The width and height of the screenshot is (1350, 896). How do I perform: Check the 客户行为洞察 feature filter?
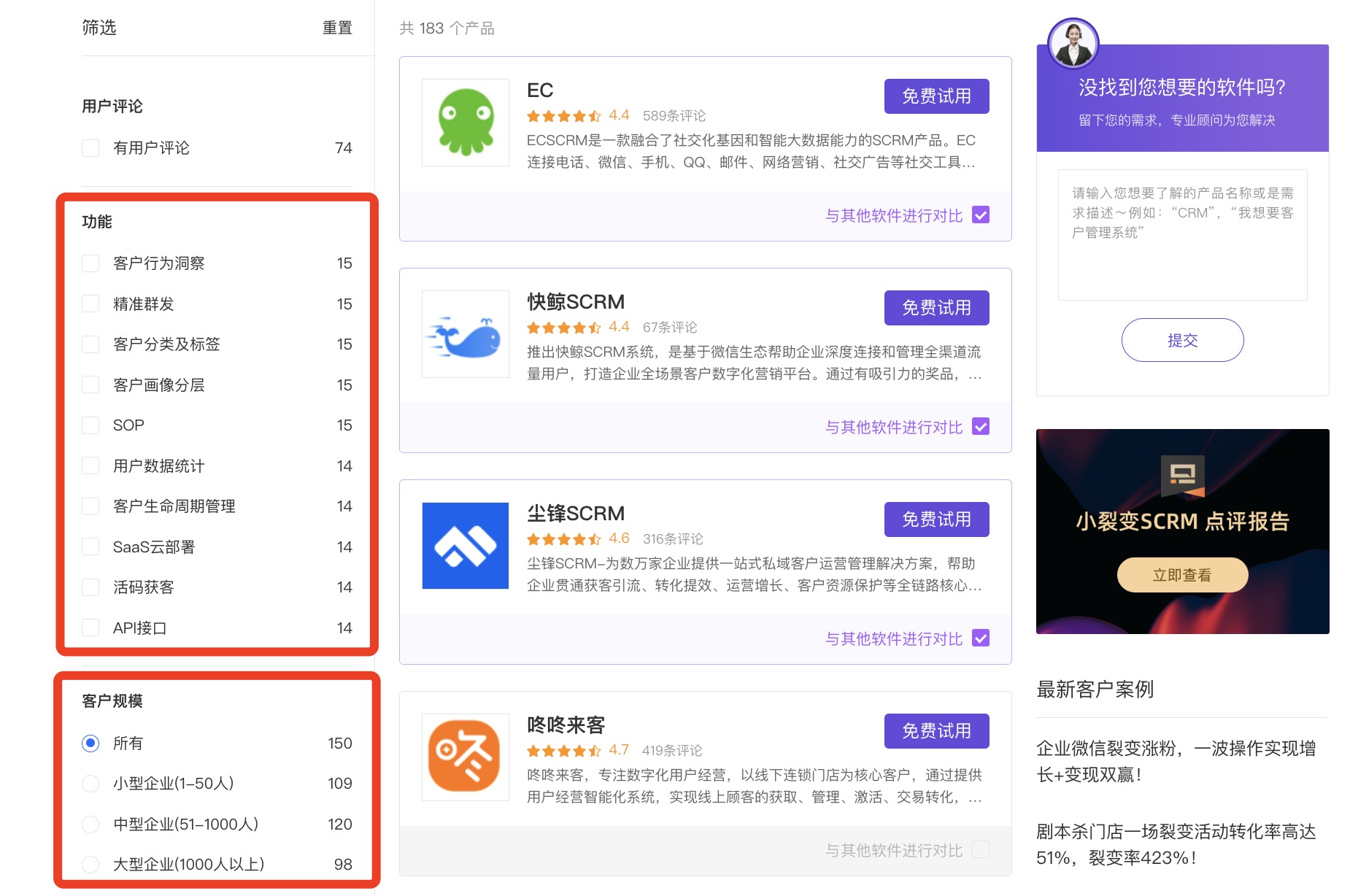tap(91, 263)
